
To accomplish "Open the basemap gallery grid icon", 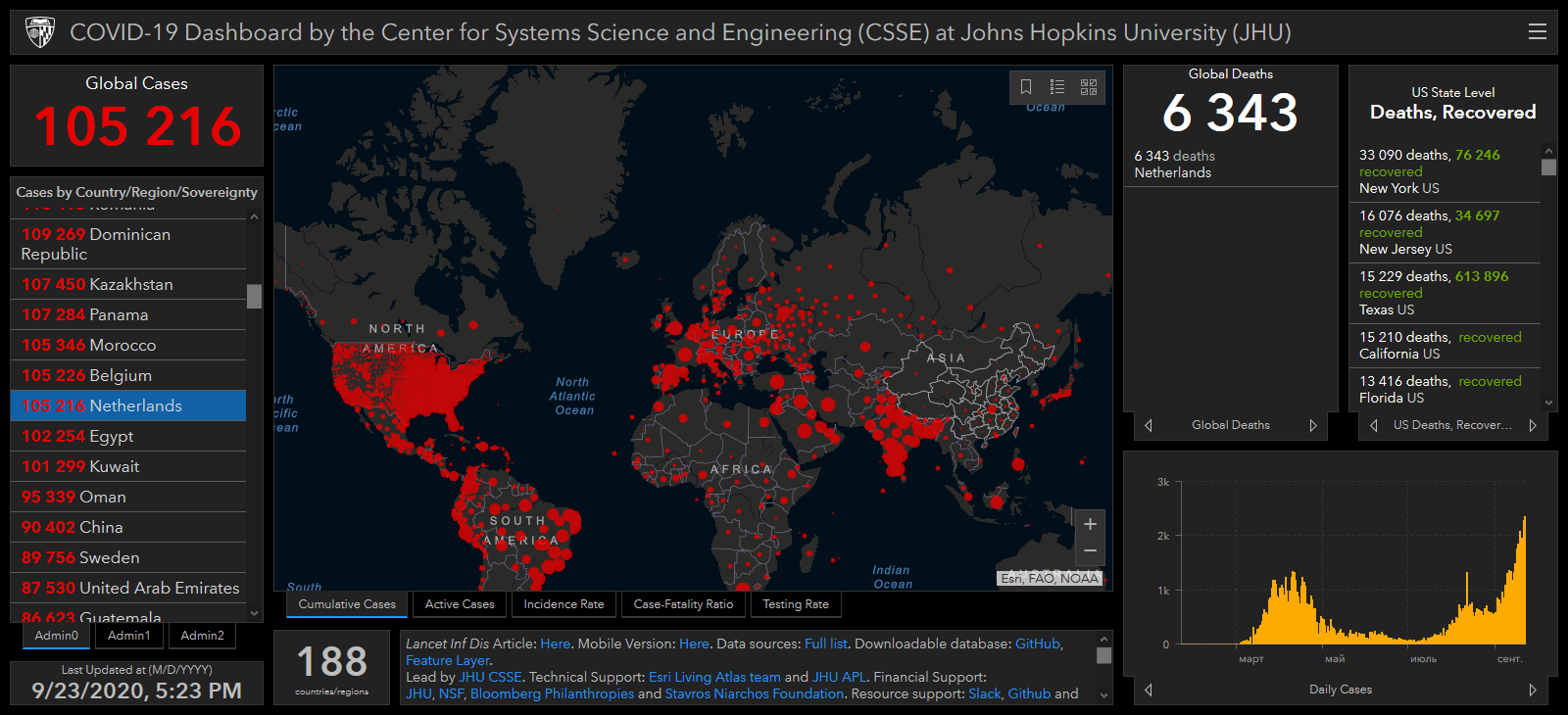I will [x=1089, y=87].
